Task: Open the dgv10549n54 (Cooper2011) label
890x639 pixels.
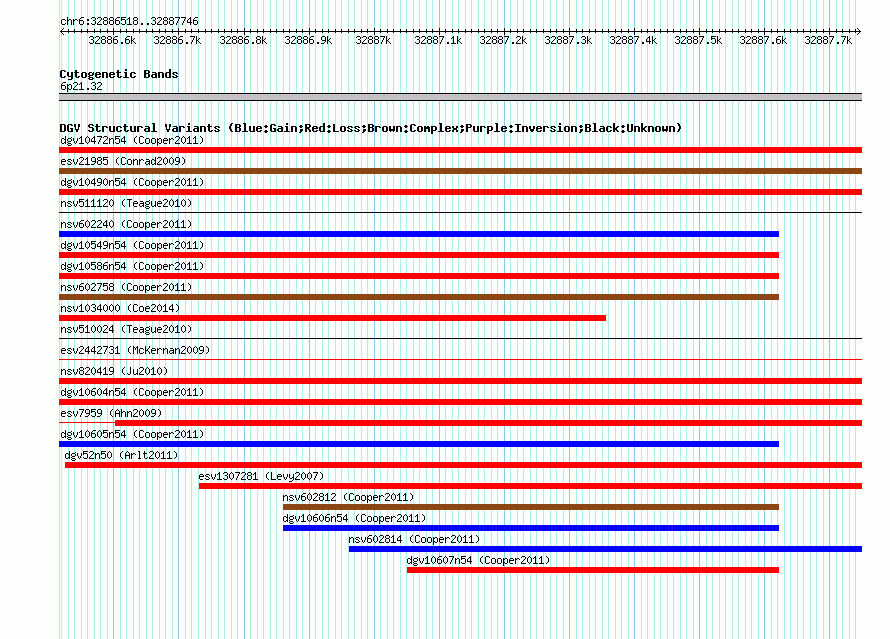Action: click(132, 245)
